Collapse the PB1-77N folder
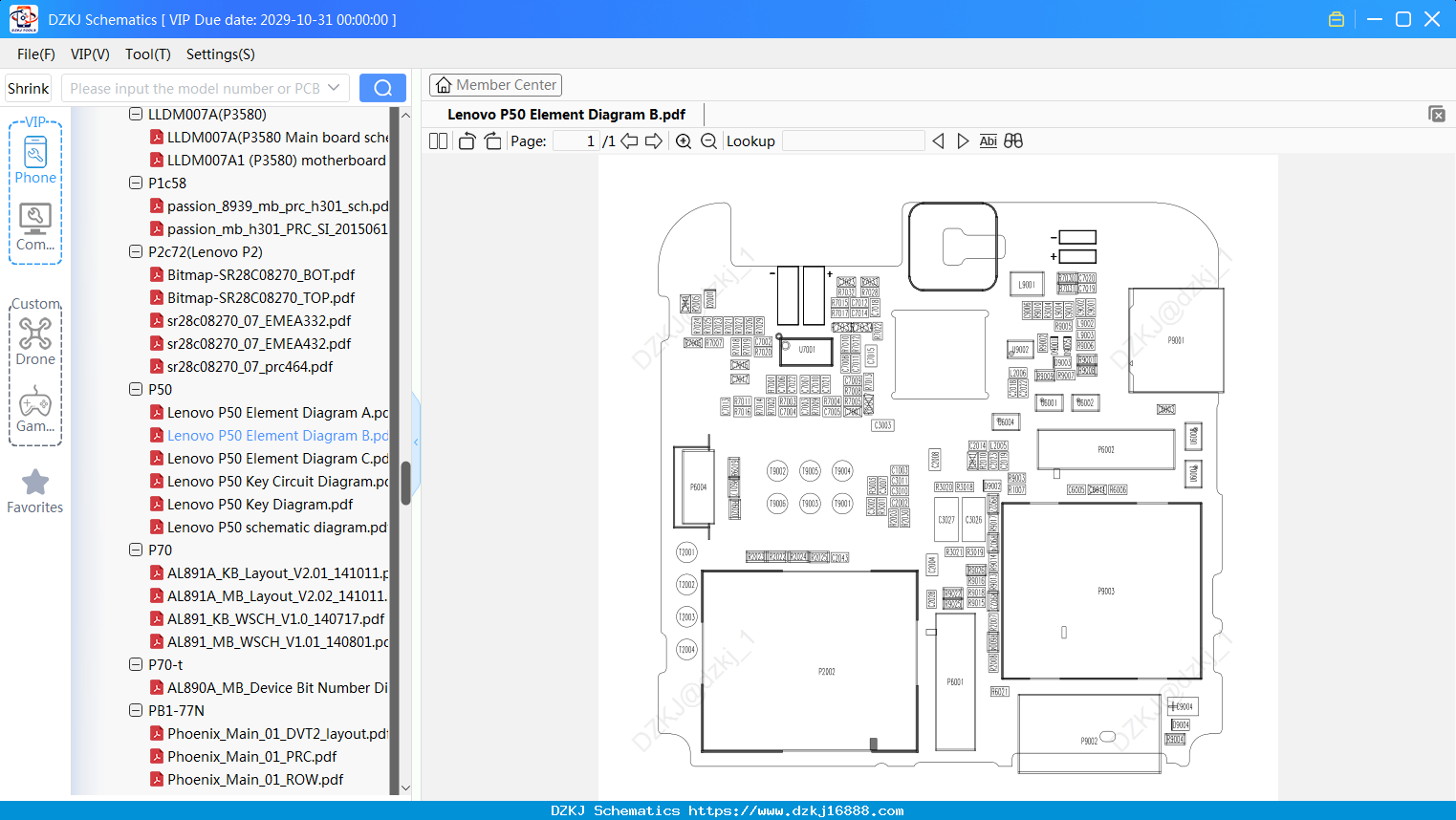The height and width of the screenshot is (820, 1456). pyautogui.click(x=136, y=711)
